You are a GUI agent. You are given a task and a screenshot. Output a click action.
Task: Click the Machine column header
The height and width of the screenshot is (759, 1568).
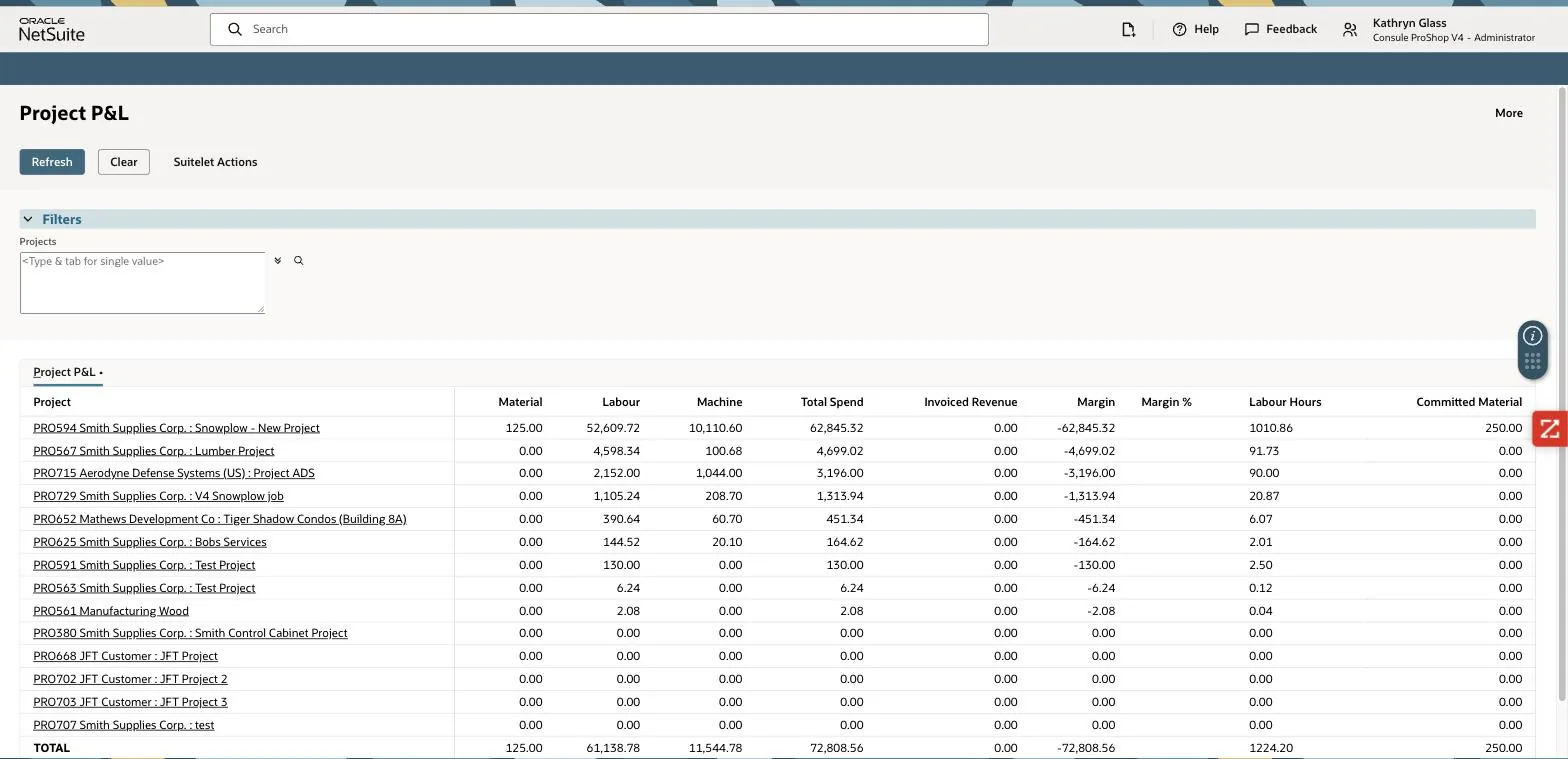719,402
